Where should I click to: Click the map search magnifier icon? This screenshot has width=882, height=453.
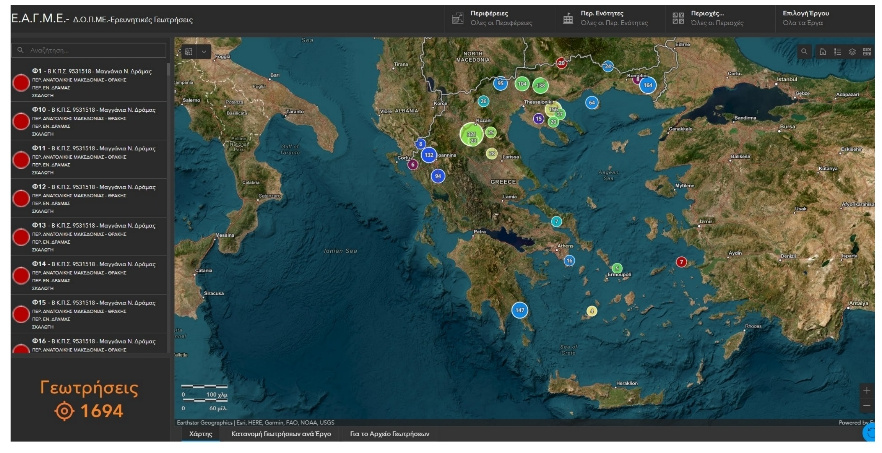(x=805, y=51)
